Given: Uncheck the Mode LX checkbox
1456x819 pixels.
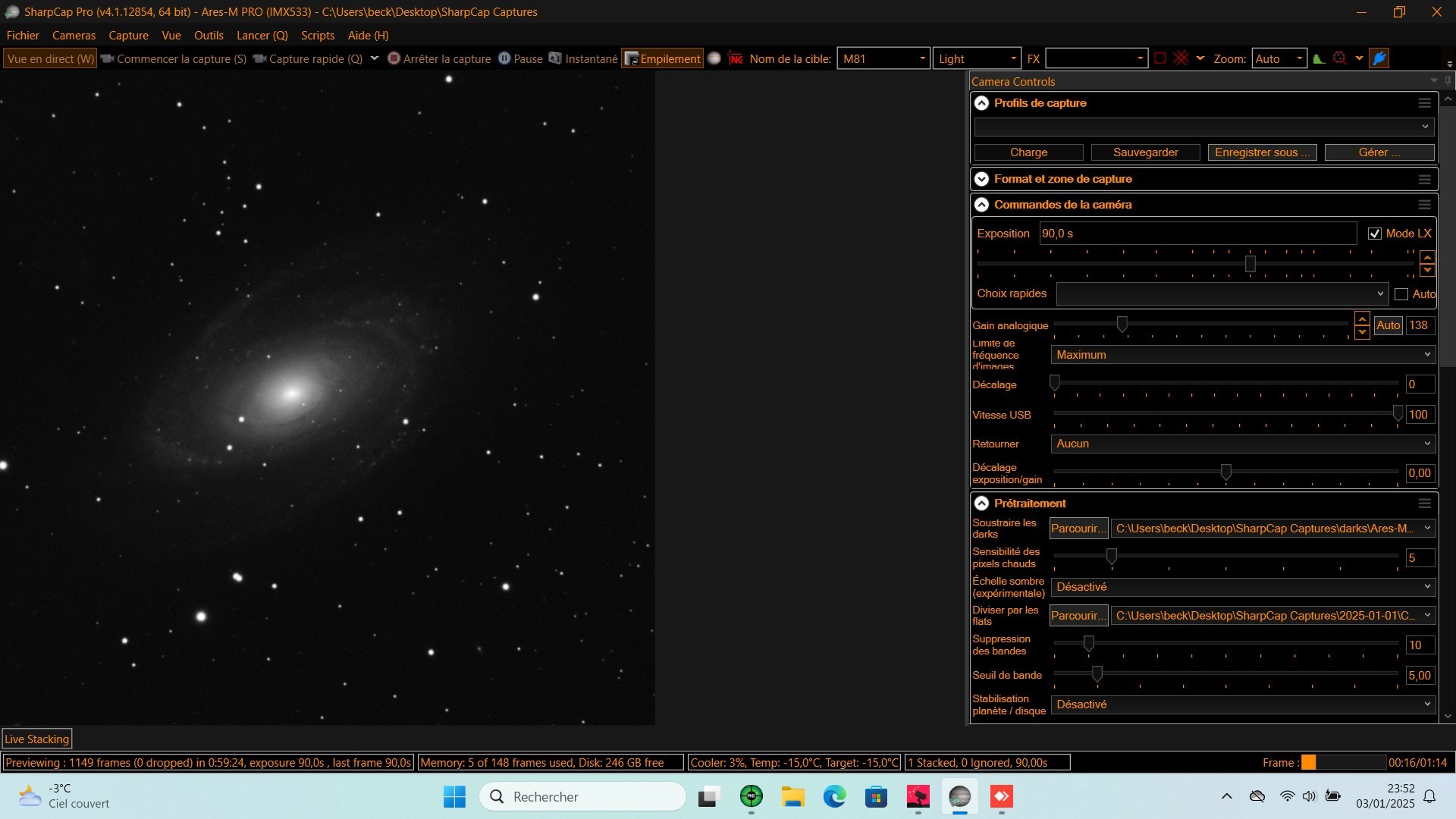Looking at the screenshot, I should pyautogui.click(x=1374, y=234).
